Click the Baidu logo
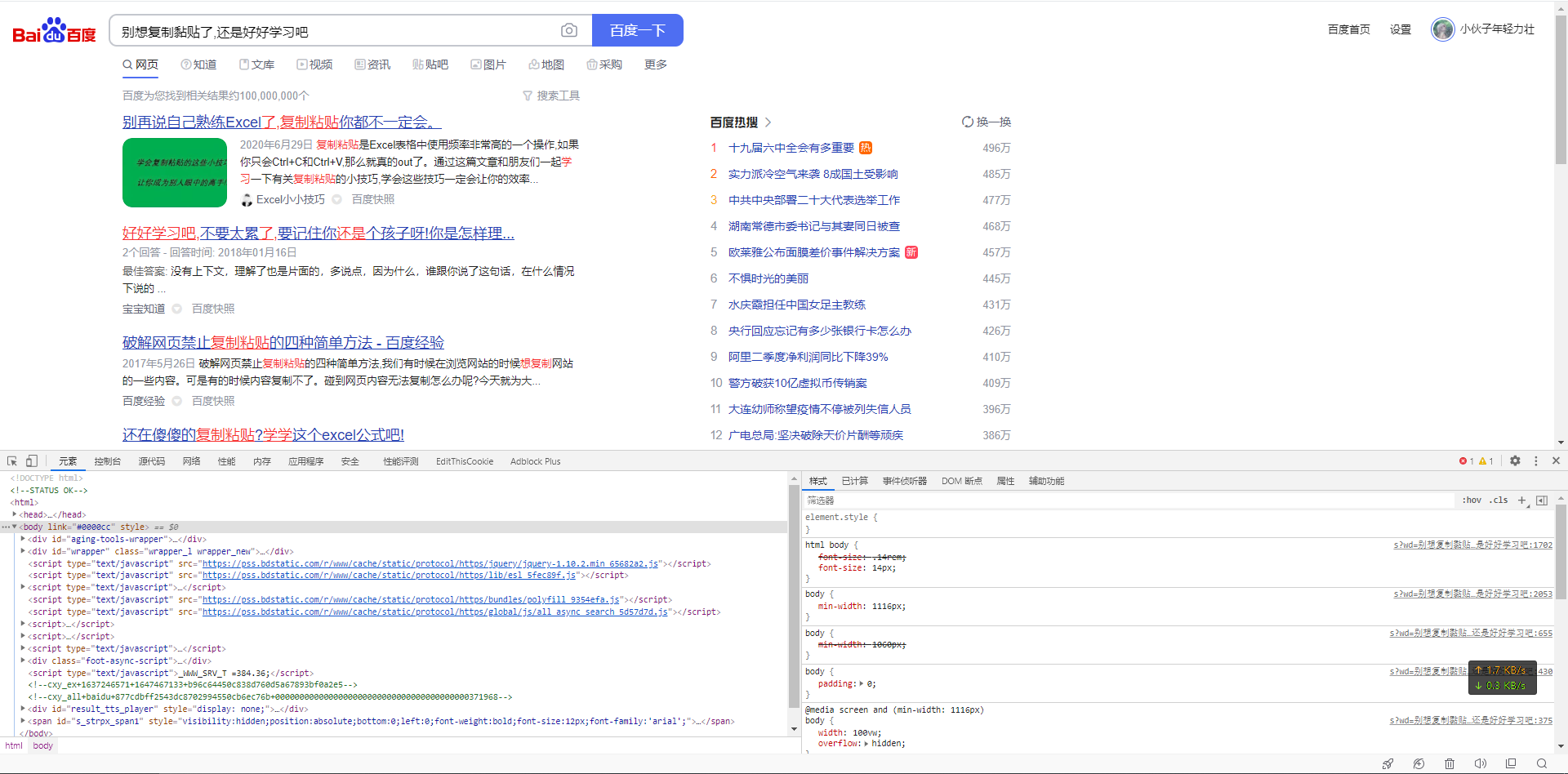The width and height of the screenshot is (1568, 774). tap(54, 30)
